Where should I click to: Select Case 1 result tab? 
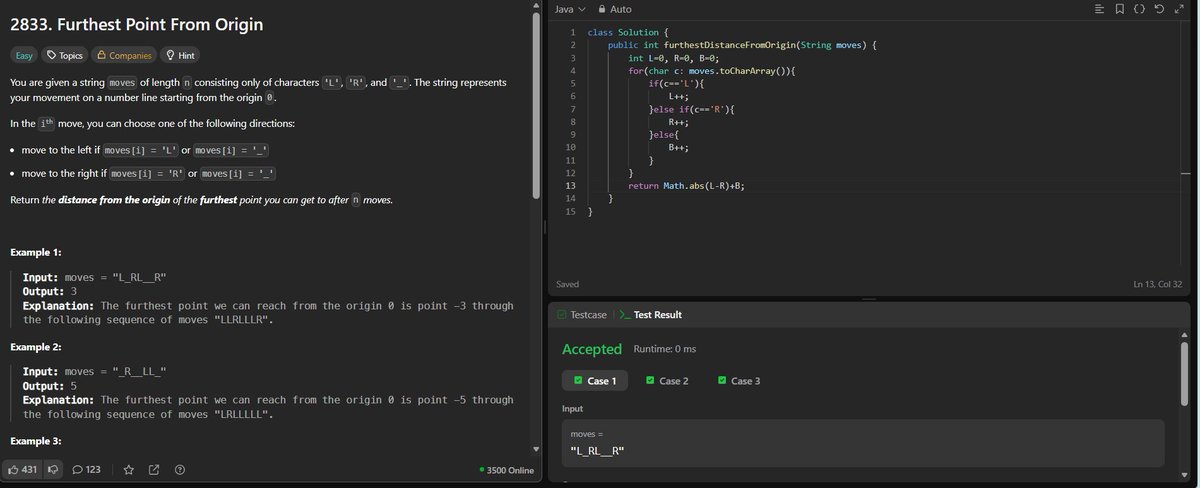595,381
